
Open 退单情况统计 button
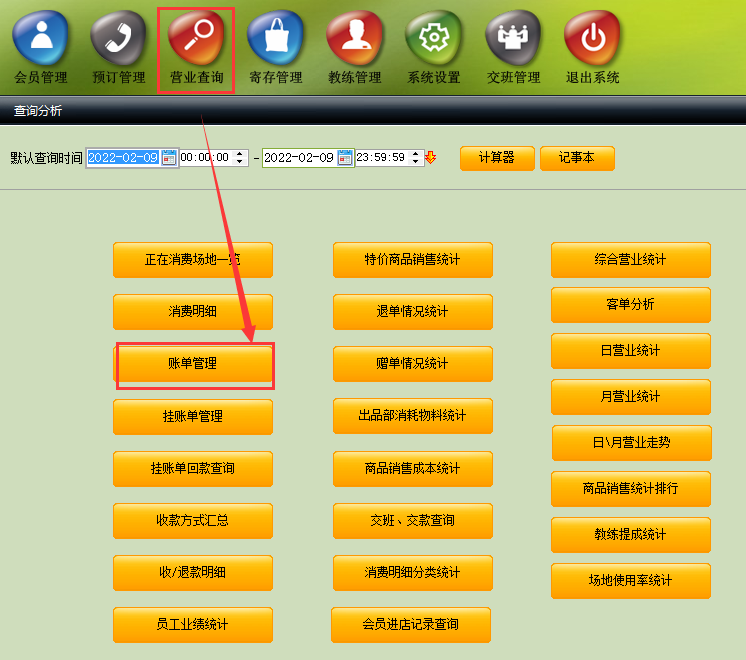[x=412, y=312]
